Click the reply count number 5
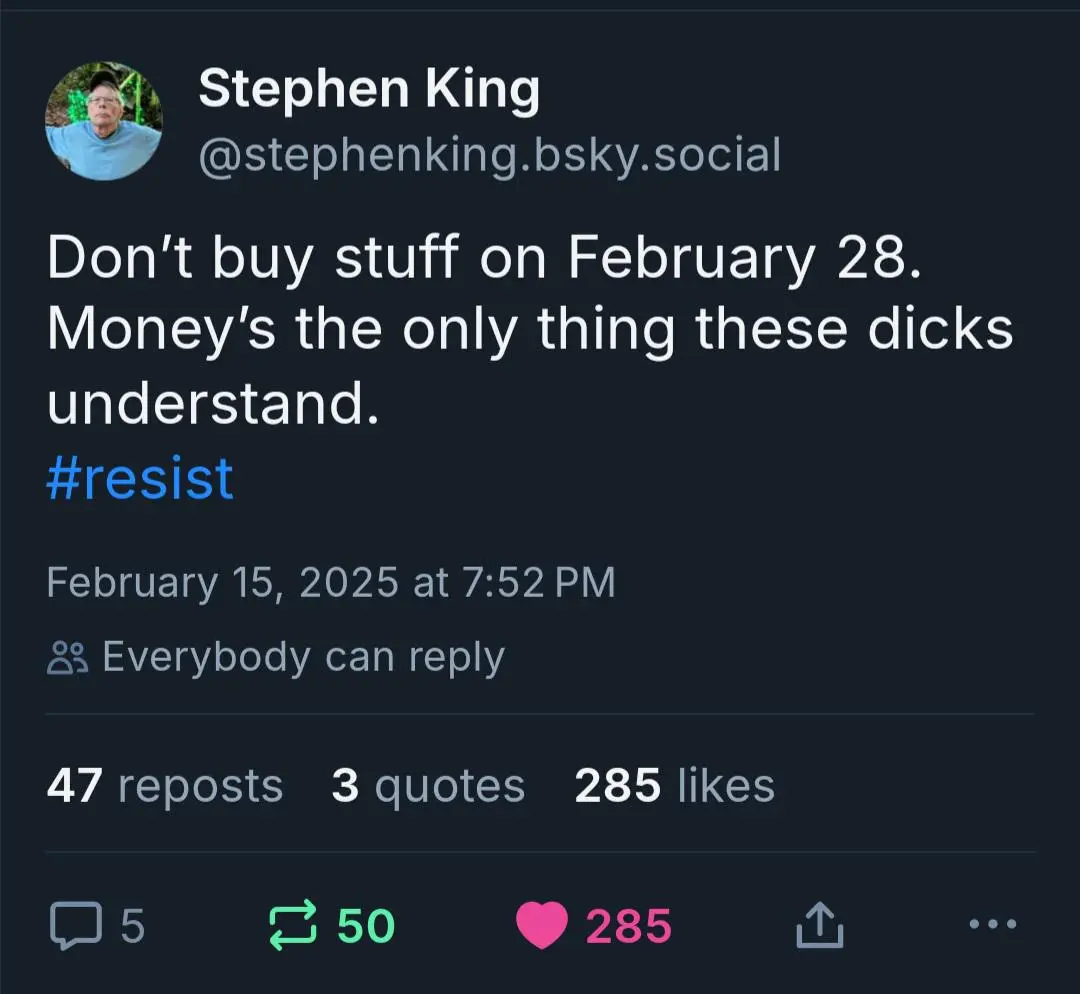This screenshot has width=1080, height=994. point(133,925)
